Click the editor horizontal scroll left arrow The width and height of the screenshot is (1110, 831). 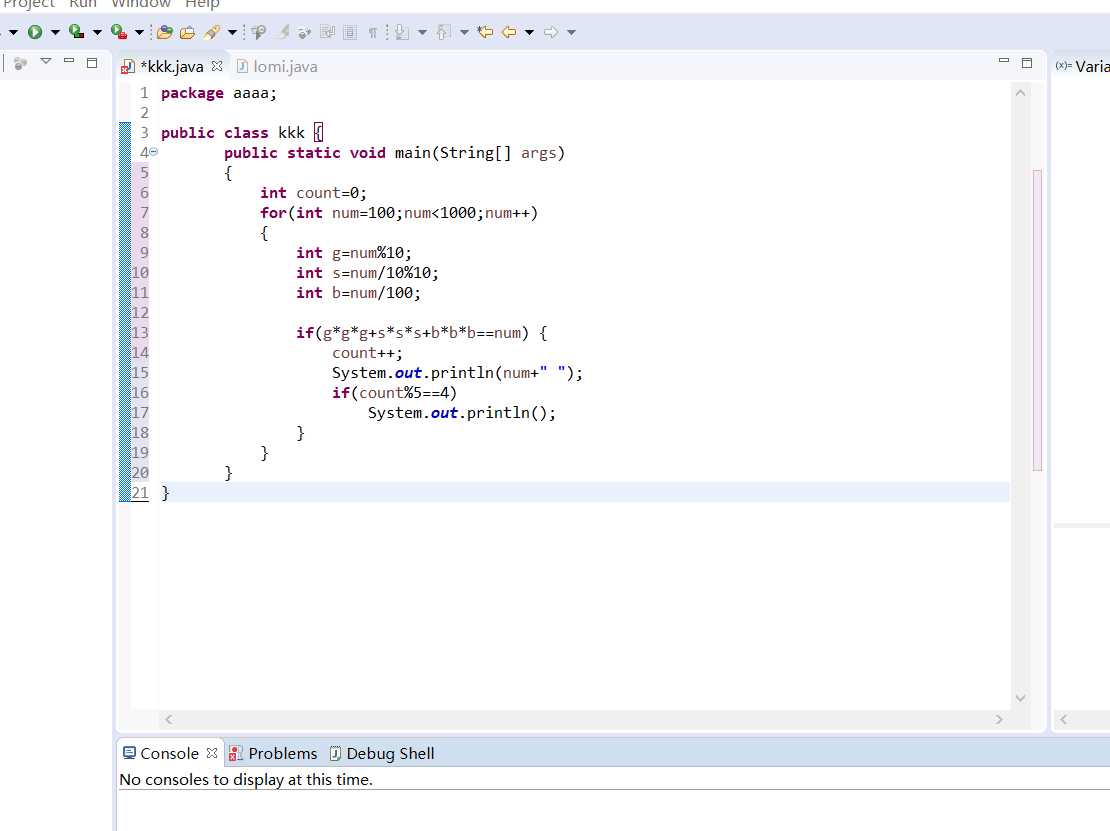[168, 719]
